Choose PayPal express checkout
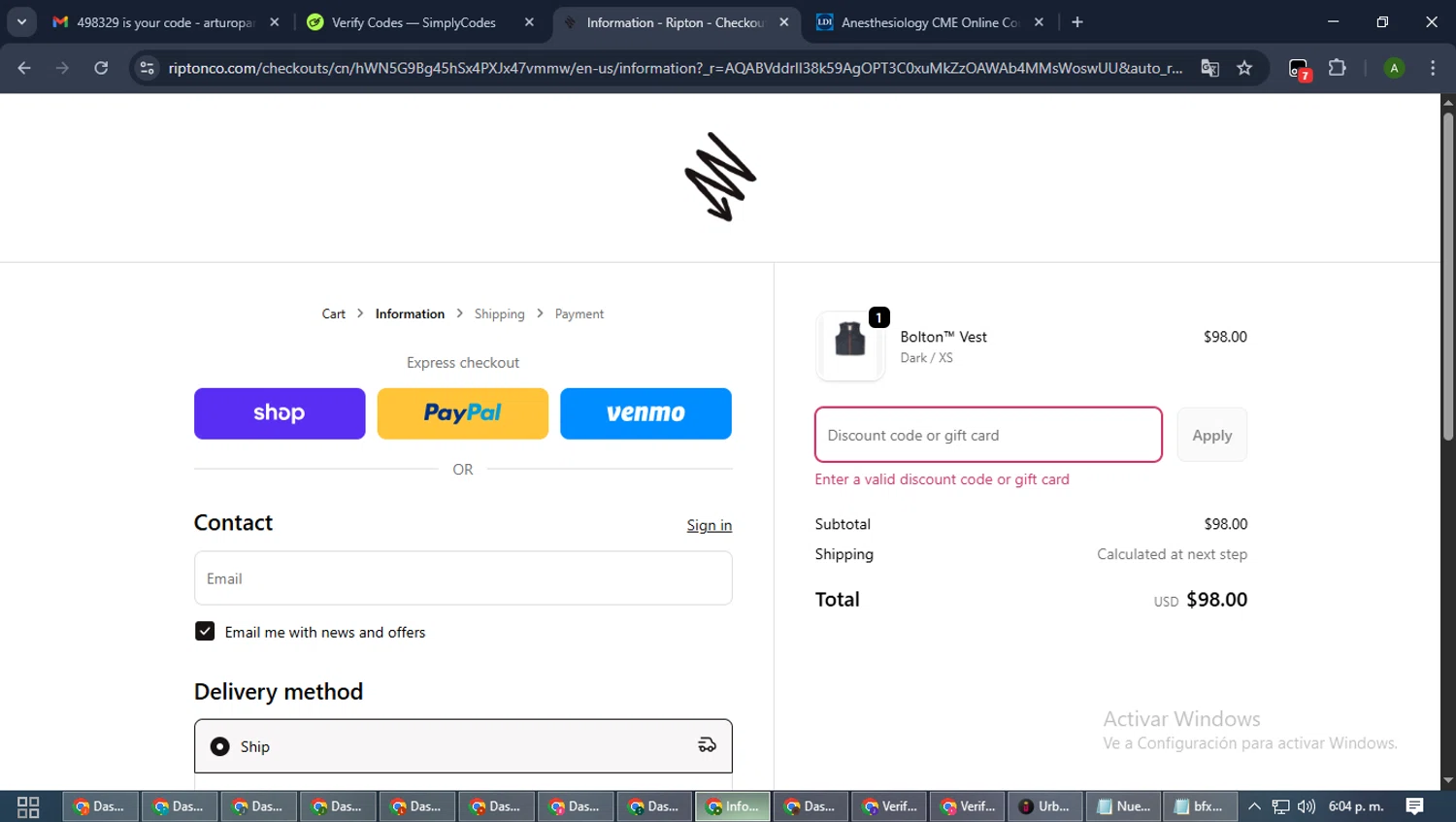 (463, 413)
